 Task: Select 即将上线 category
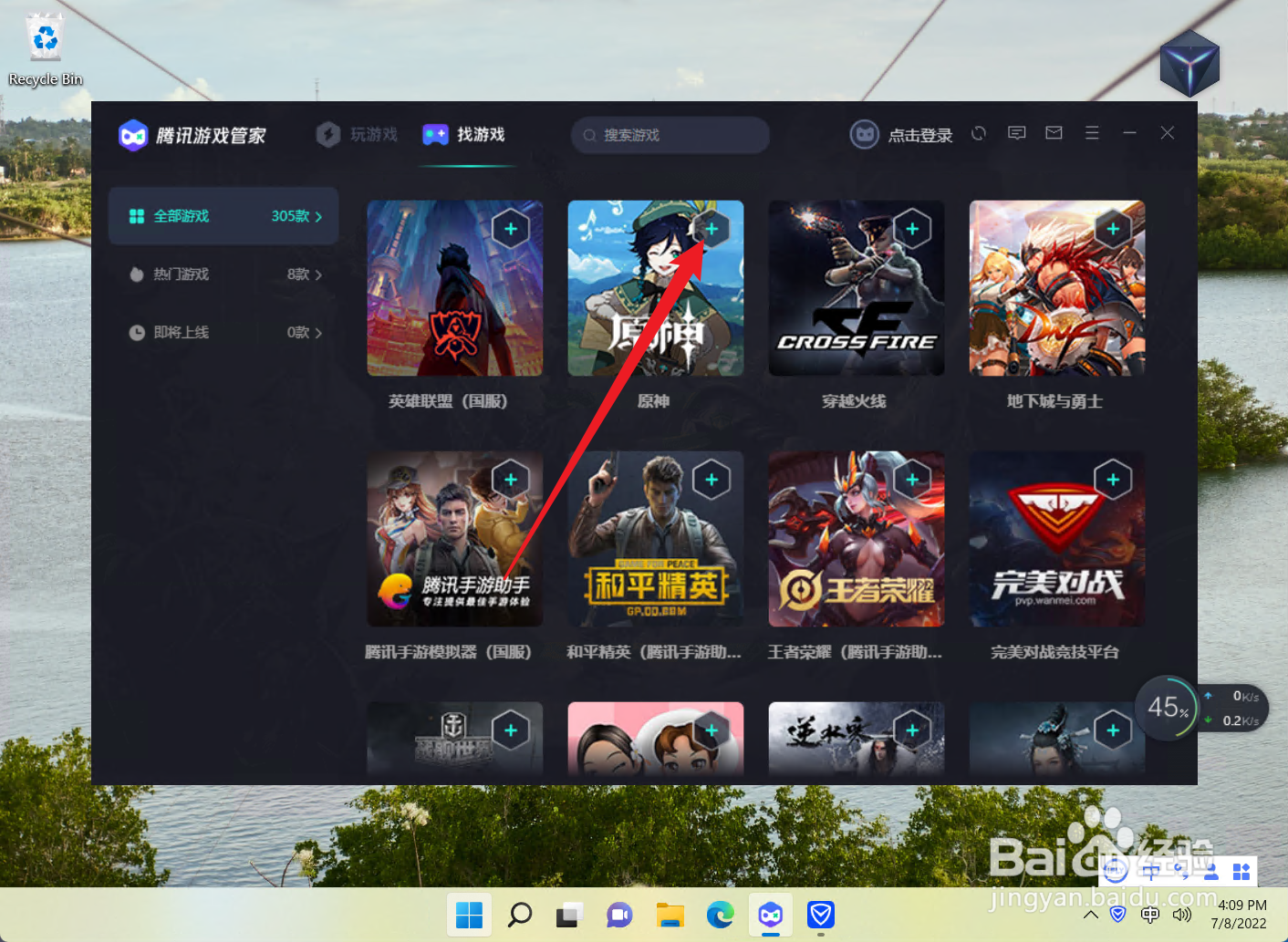click(223, 333)
